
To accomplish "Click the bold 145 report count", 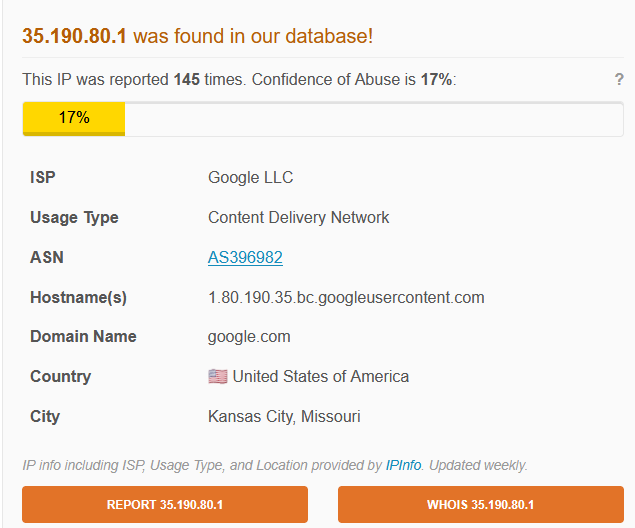I will coord(187,80).
